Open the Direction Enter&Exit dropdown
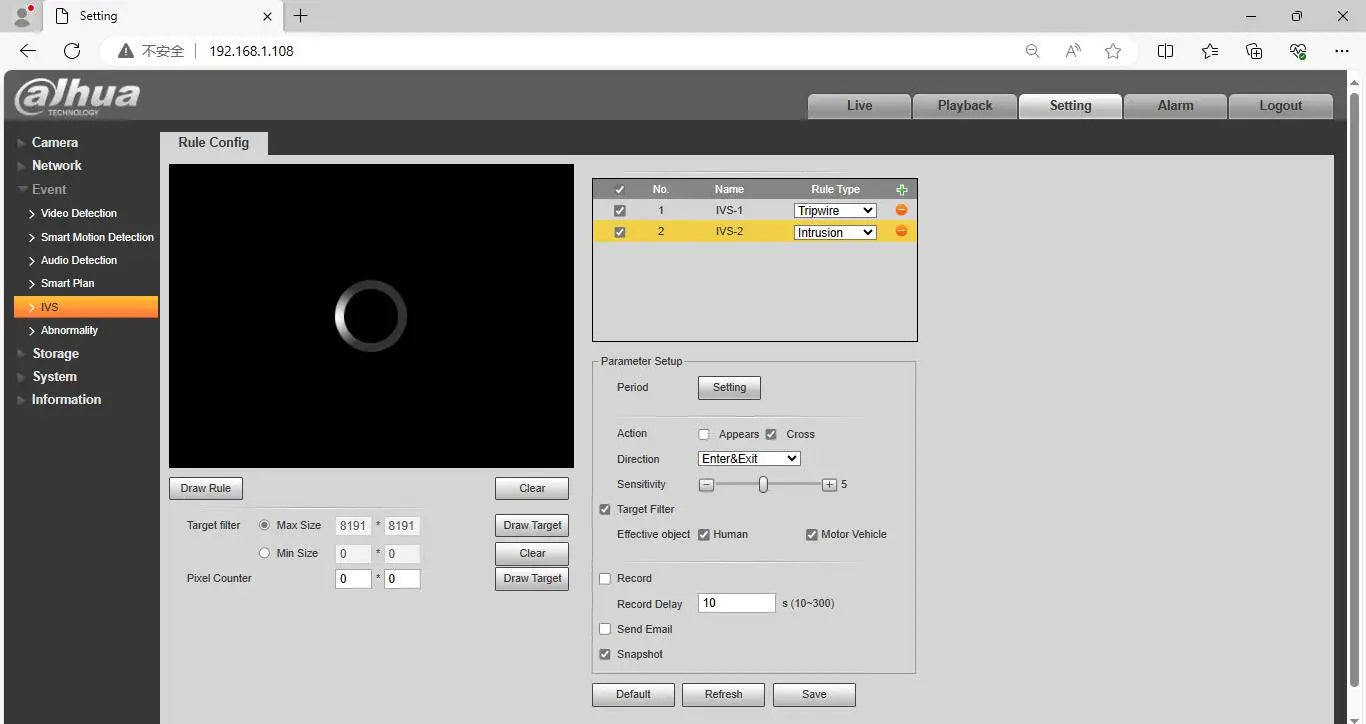Screen dimensions: 1366x724 [x=749, y=458]
